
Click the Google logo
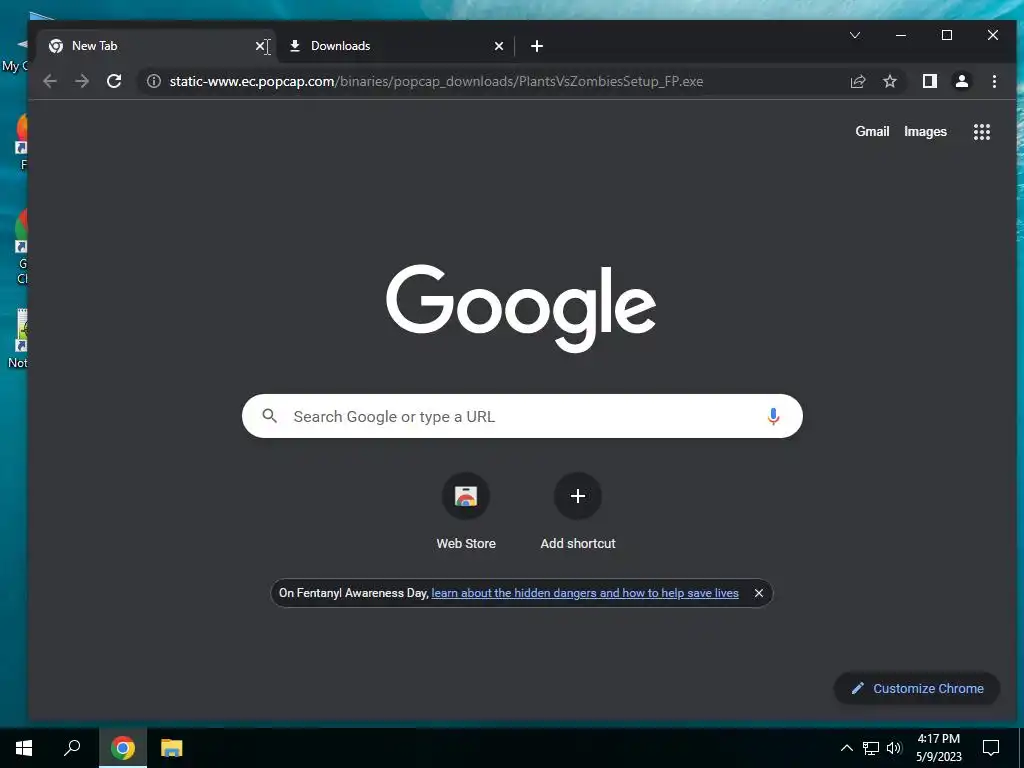[521, 308]
